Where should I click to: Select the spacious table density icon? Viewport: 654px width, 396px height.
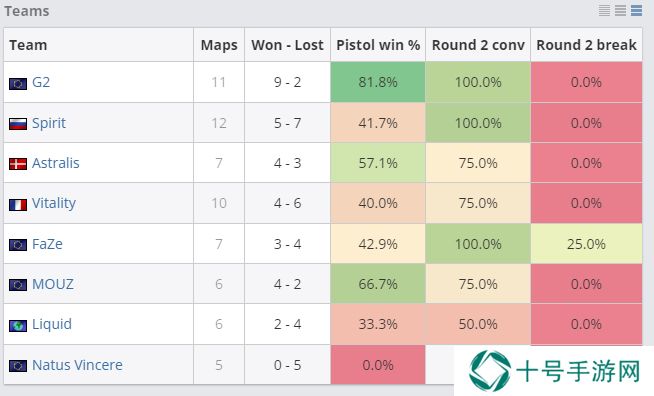[636, 10]
